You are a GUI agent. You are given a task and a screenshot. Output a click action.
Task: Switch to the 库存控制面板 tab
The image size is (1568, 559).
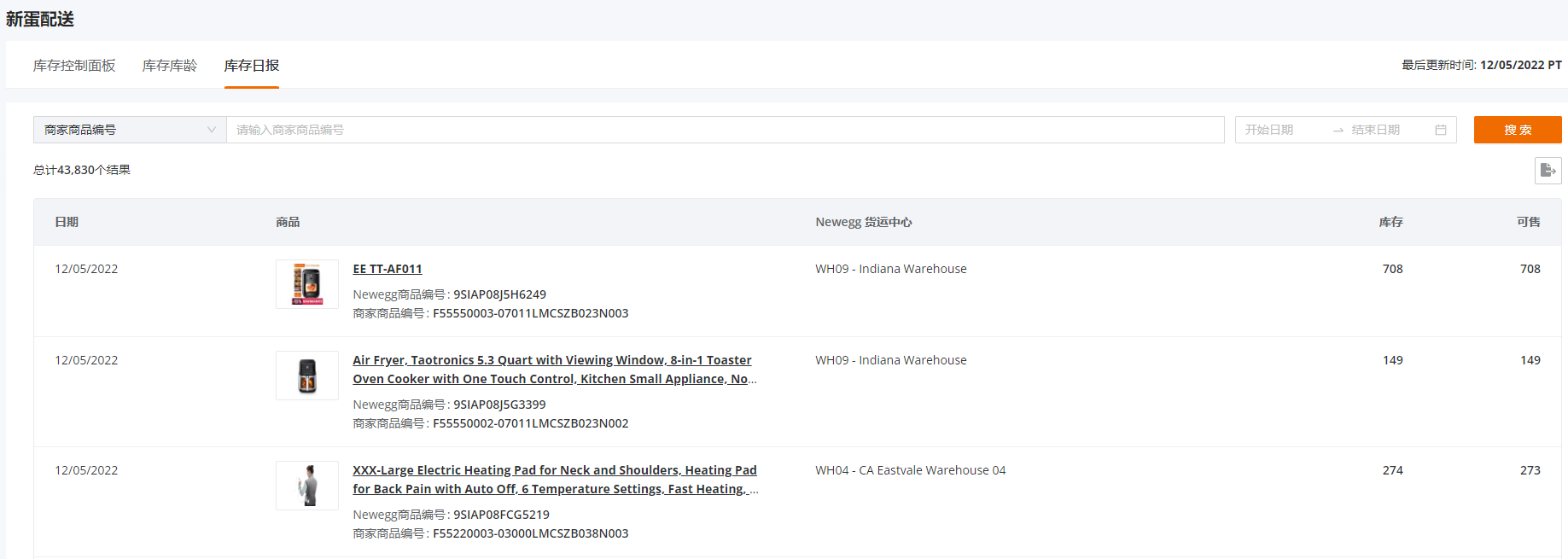(74, 66)
